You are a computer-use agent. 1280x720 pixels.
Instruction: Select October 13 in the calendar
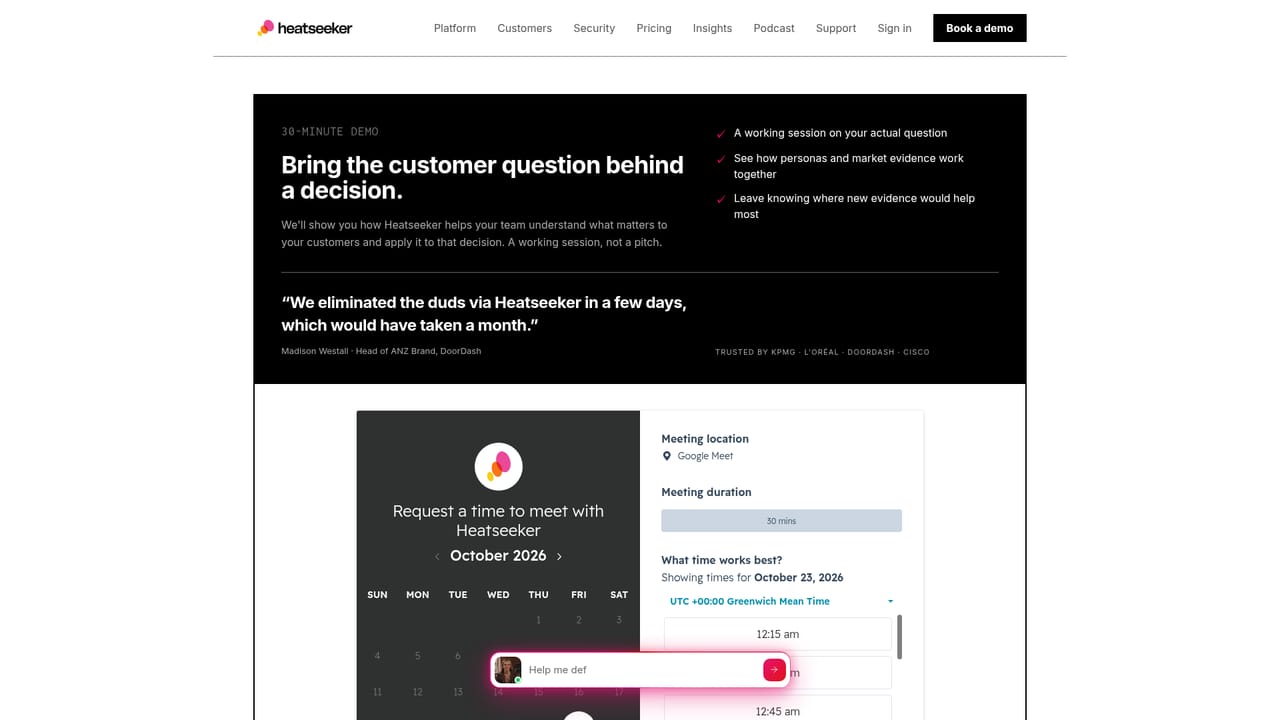[x=458, y=692]
